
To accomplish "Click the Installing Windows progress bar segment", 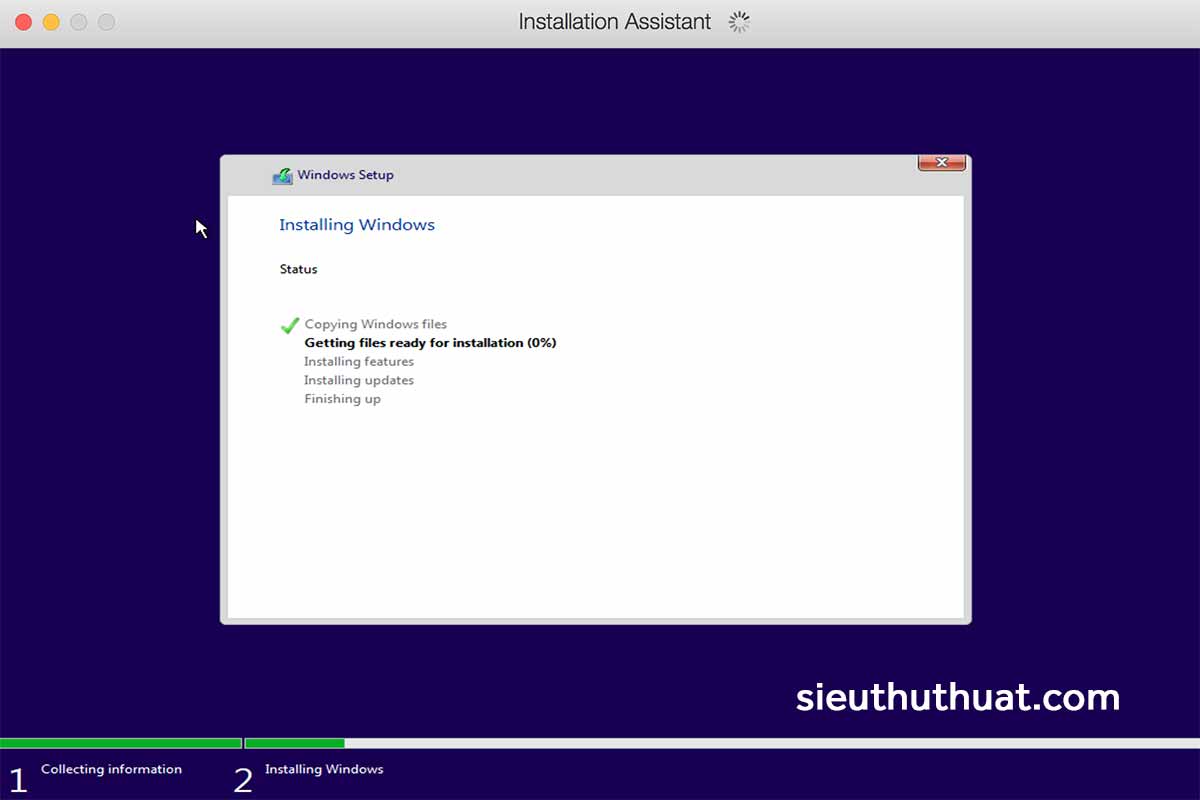I will [x=722, y=743].
